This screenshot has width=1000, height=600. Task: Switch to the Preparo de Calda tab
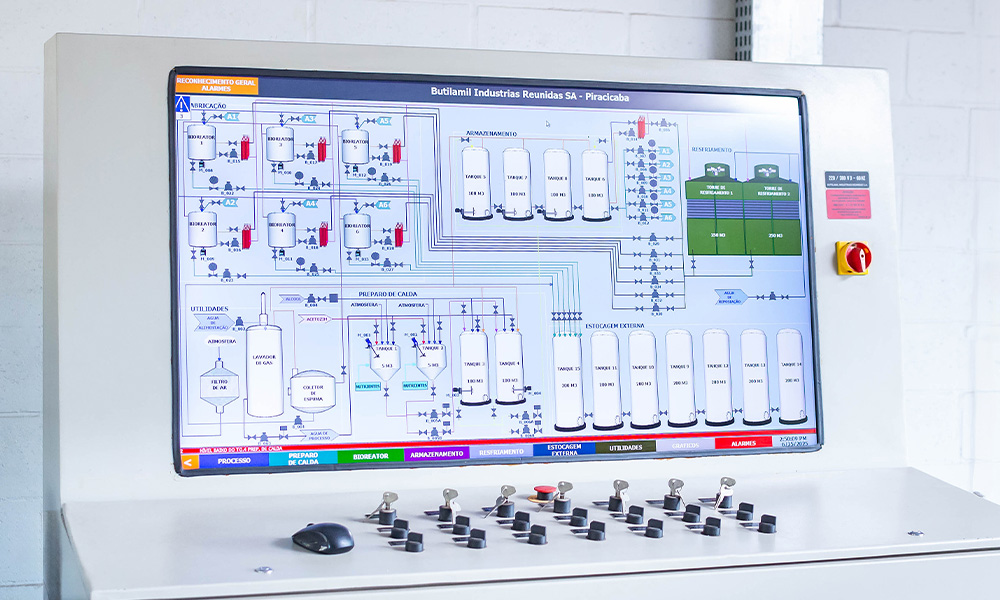[x=301, y=458]
